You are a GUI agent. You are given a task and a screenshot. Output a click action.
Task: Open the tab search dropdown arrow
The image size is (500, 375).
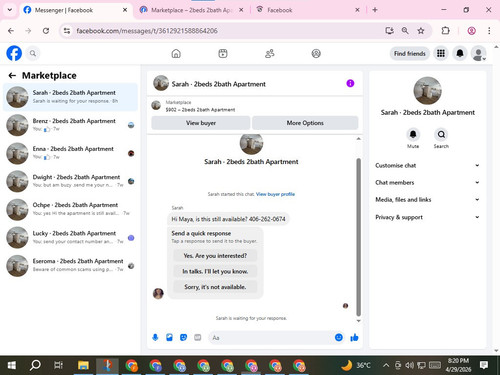coord(10,10)
